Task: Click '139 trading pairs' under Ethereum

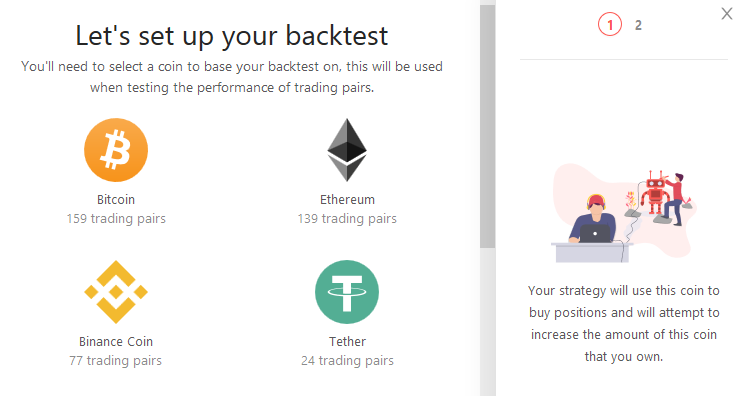Action: [347, 218]
